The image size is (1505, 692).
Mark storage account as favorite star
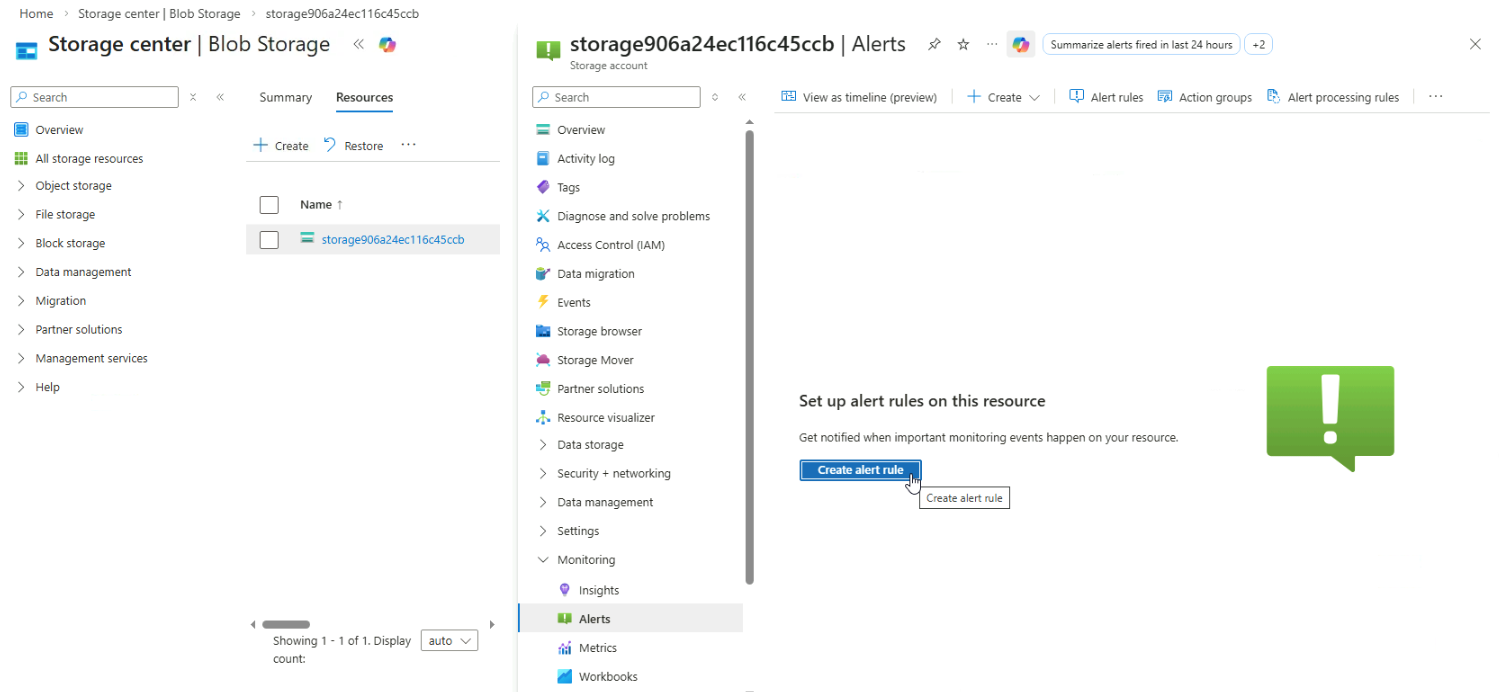(x=963, y=45)
